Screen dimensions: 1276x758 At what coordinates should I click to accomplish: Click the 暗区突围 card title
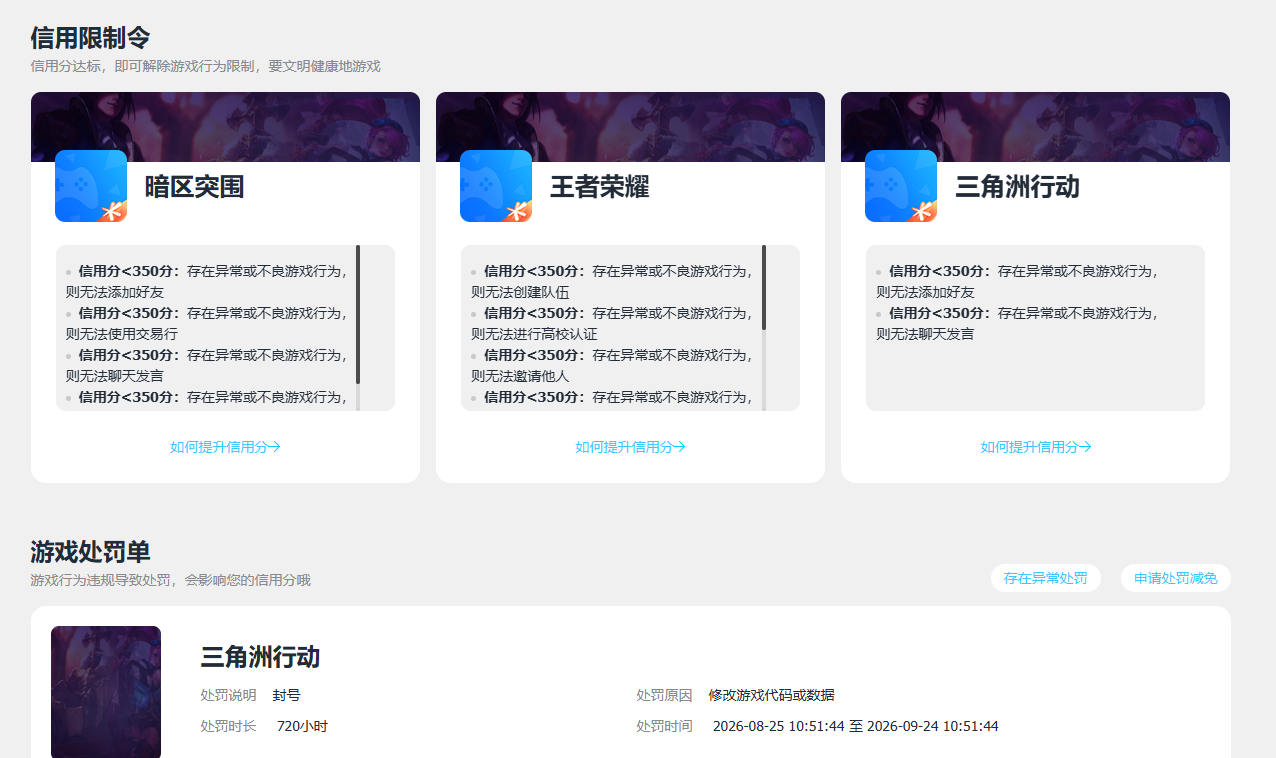click(194, 187)
